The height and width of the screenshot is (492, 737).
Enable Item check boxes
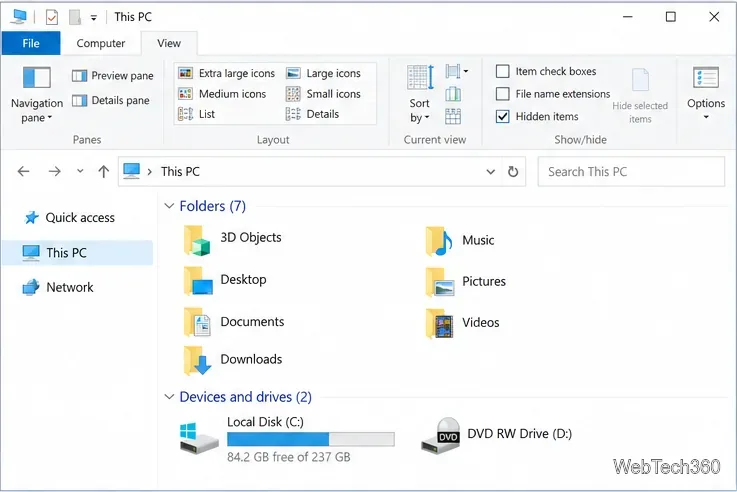(x=502, y=71)
